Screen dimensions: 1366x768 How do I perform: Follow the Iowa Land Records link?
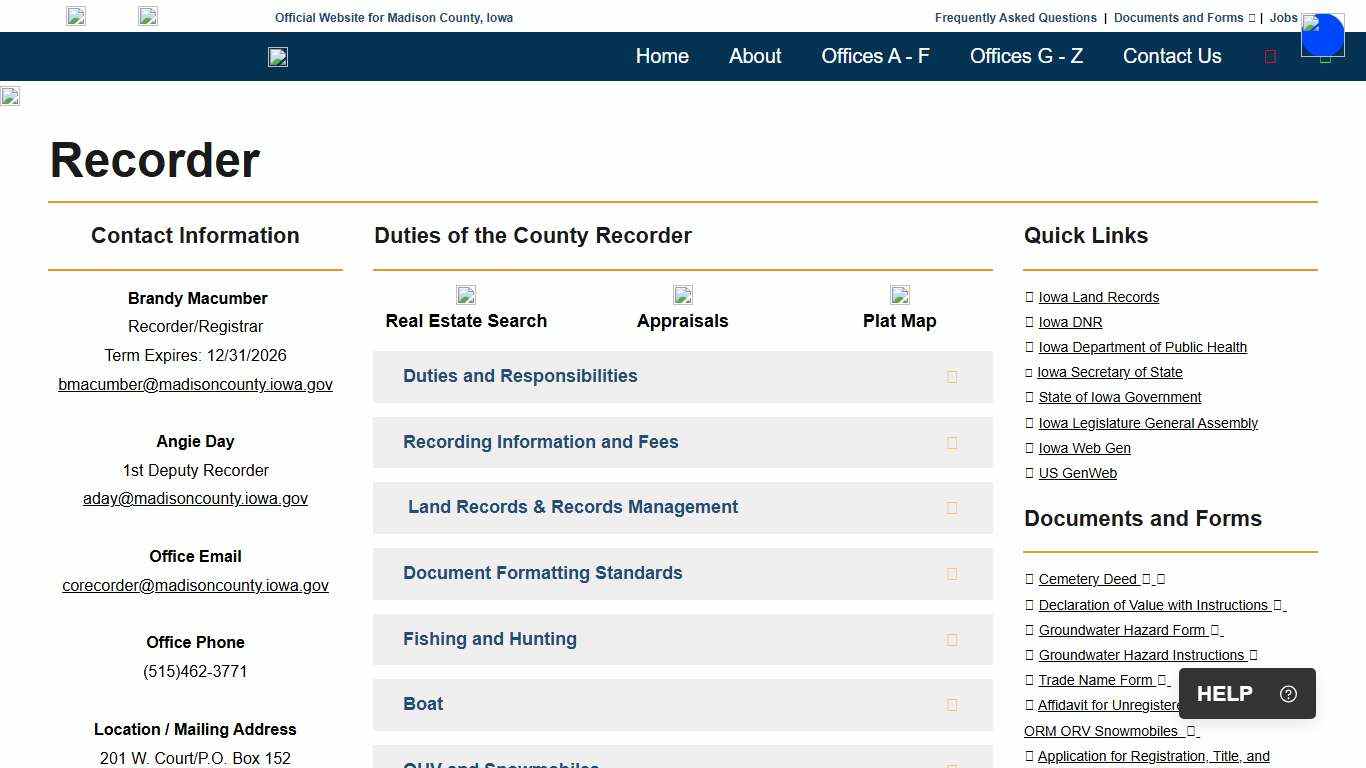point(1098,296)
